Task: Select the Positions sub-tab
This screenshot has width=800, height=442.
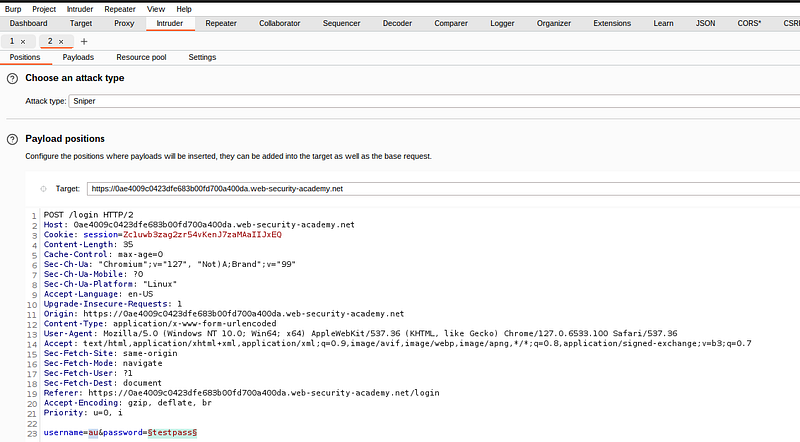Action: [x=25, y=57]
